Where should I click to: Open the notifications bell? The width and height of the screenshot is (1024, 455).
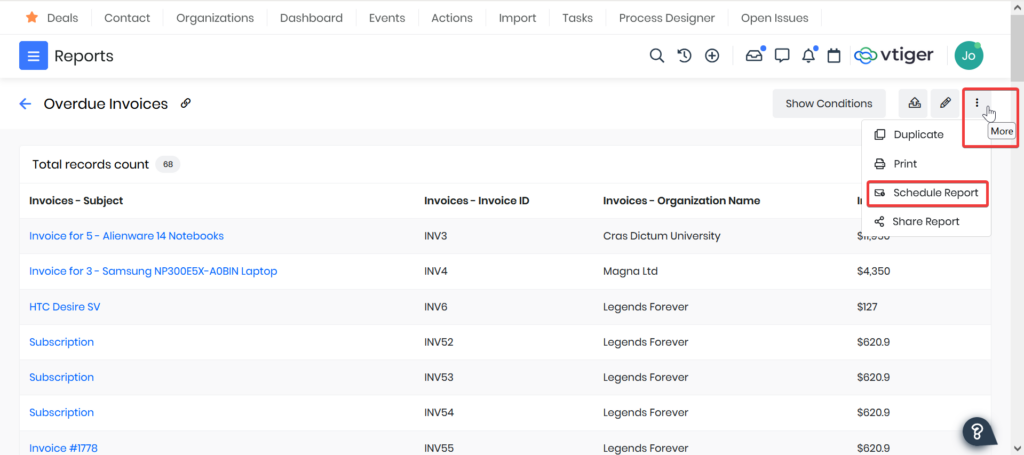pos(809,56)
